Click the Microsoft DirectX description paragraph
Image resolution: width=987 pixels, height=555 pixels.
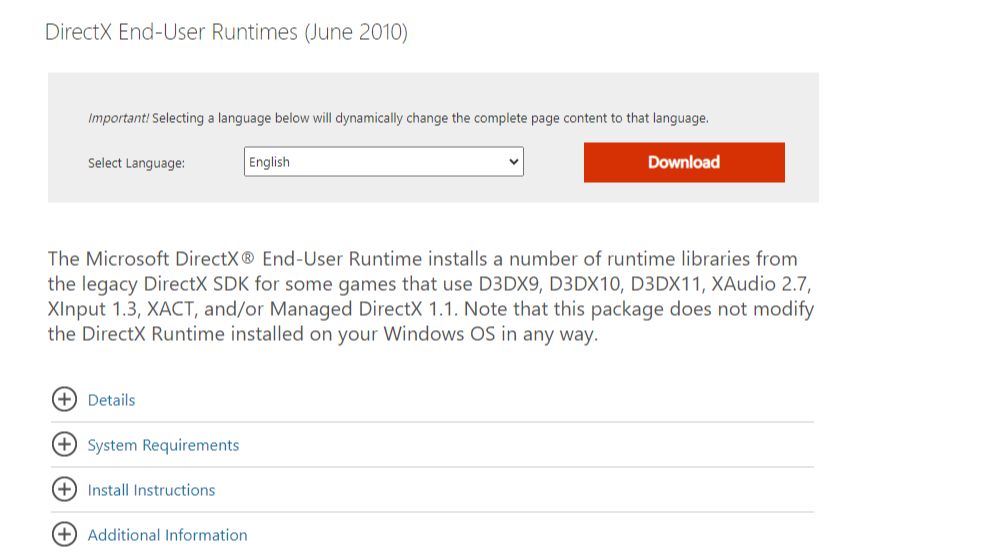tap(431, 296)
